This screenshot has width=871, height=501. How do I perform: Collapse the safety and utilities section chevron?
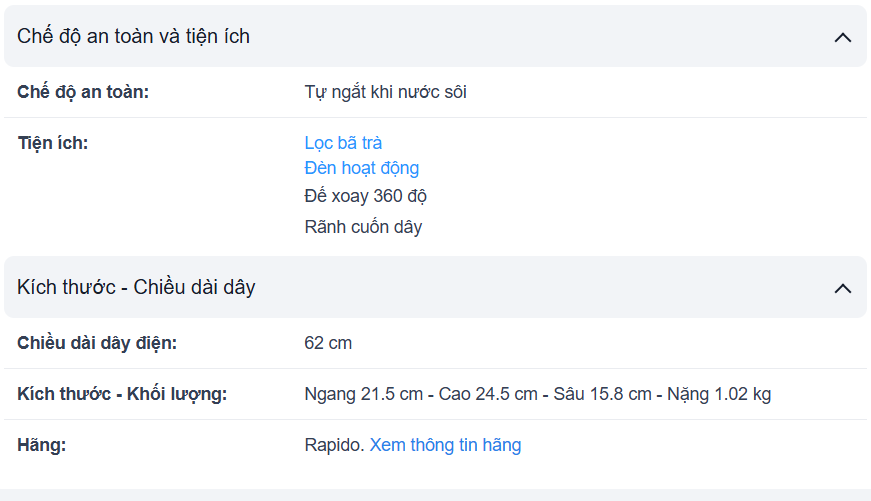coord(842,37)
